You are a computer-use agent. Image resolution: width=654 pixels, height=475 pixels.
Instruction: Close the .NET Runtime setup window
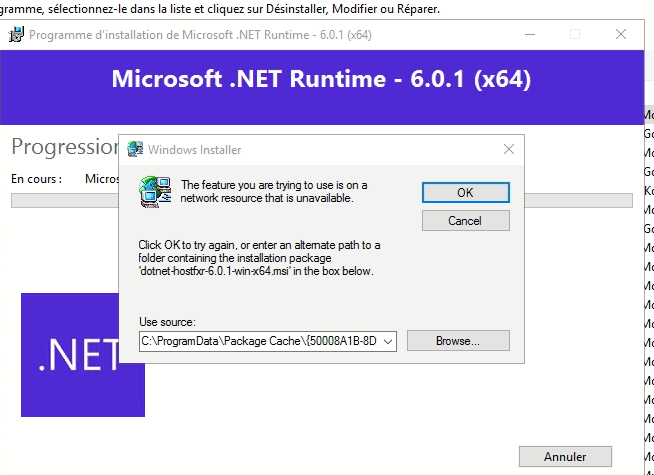tap(621, 34)
